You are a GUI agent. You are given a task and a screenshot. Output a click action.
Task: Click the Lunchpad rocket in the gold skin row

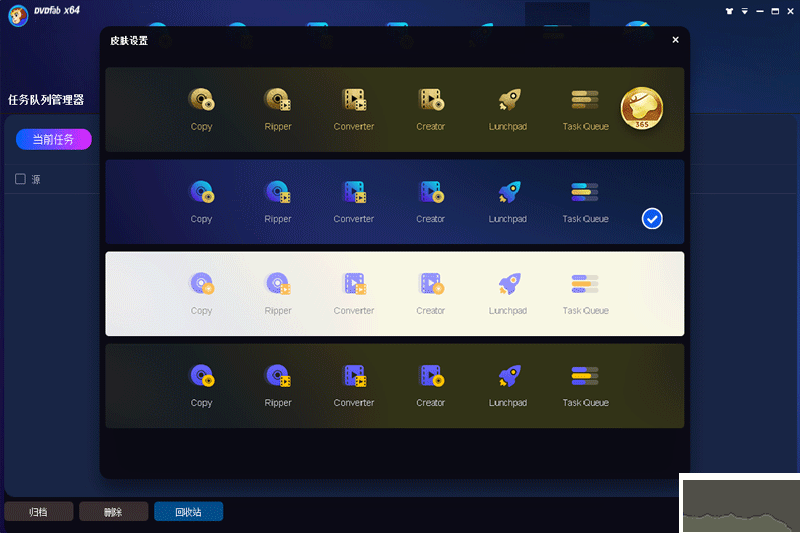(509, 99)
